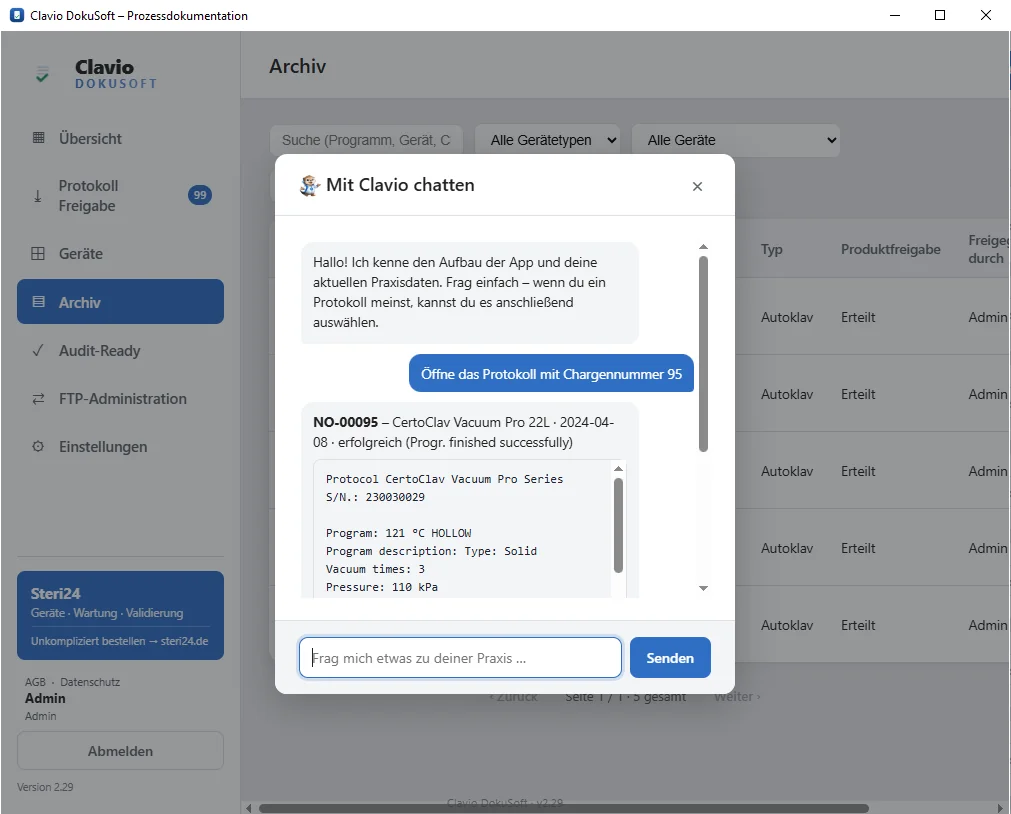Viewport: 1011px width, 814px height.
Task: Click the Archiv page heading
Action: [x=297, y=66]
